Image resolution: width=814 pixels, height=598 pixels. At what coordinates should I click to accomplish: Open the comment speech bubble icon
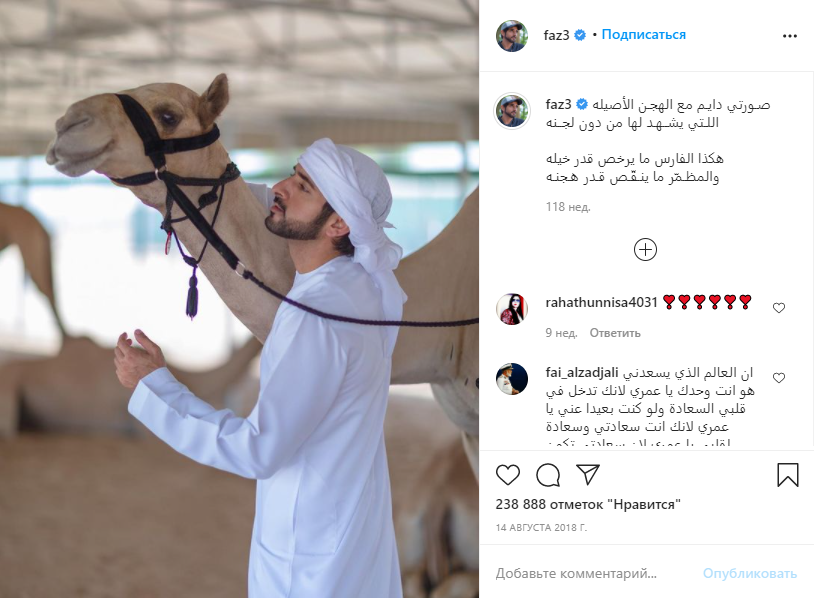click(x=548, y=475)
